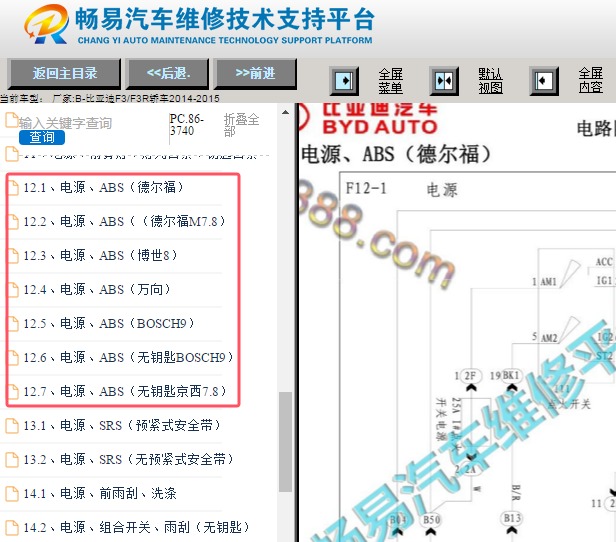This screenshot has width=616, height=542.
Task: Click the default view split icon
Action: (444, 81)
